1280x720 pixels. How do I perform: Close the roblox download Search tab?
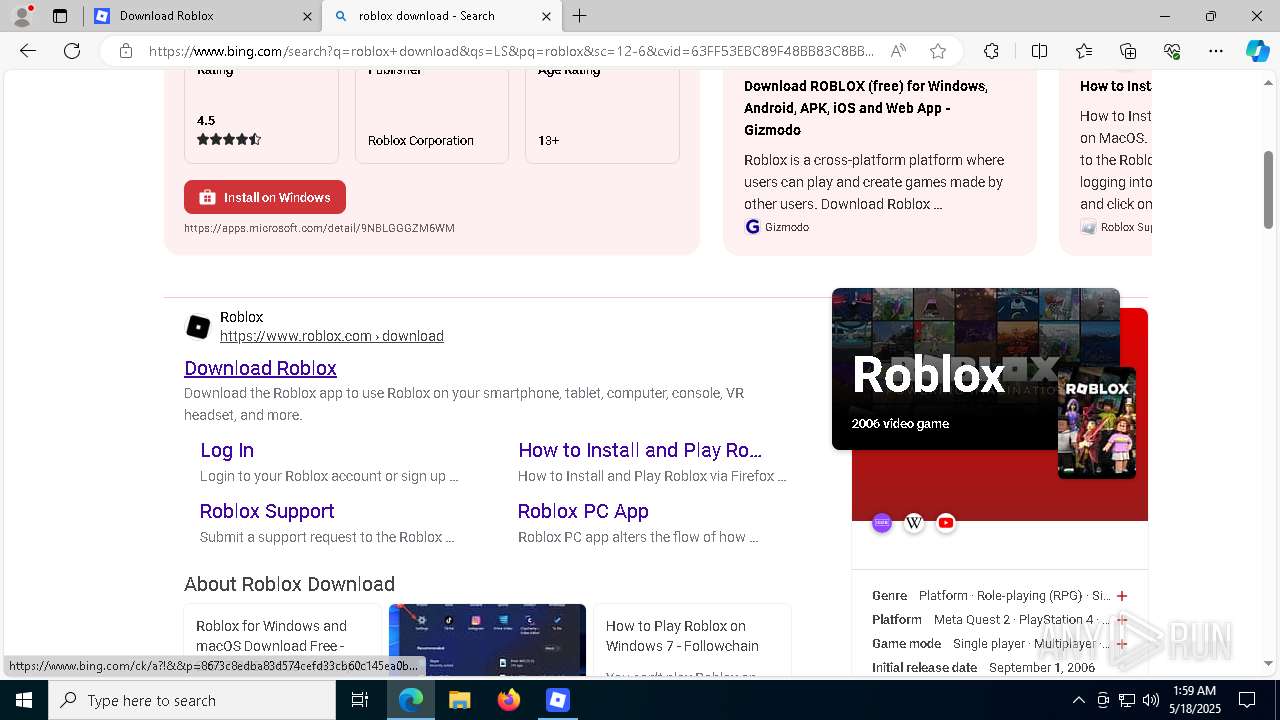tap(546, 16)
